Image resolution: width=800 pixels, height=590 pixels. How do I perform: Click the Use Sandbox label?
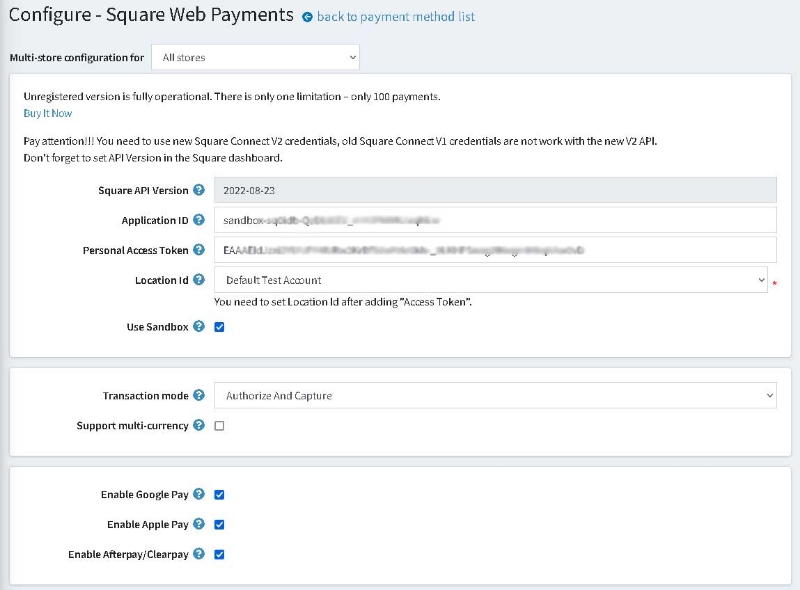click(158, 327)
